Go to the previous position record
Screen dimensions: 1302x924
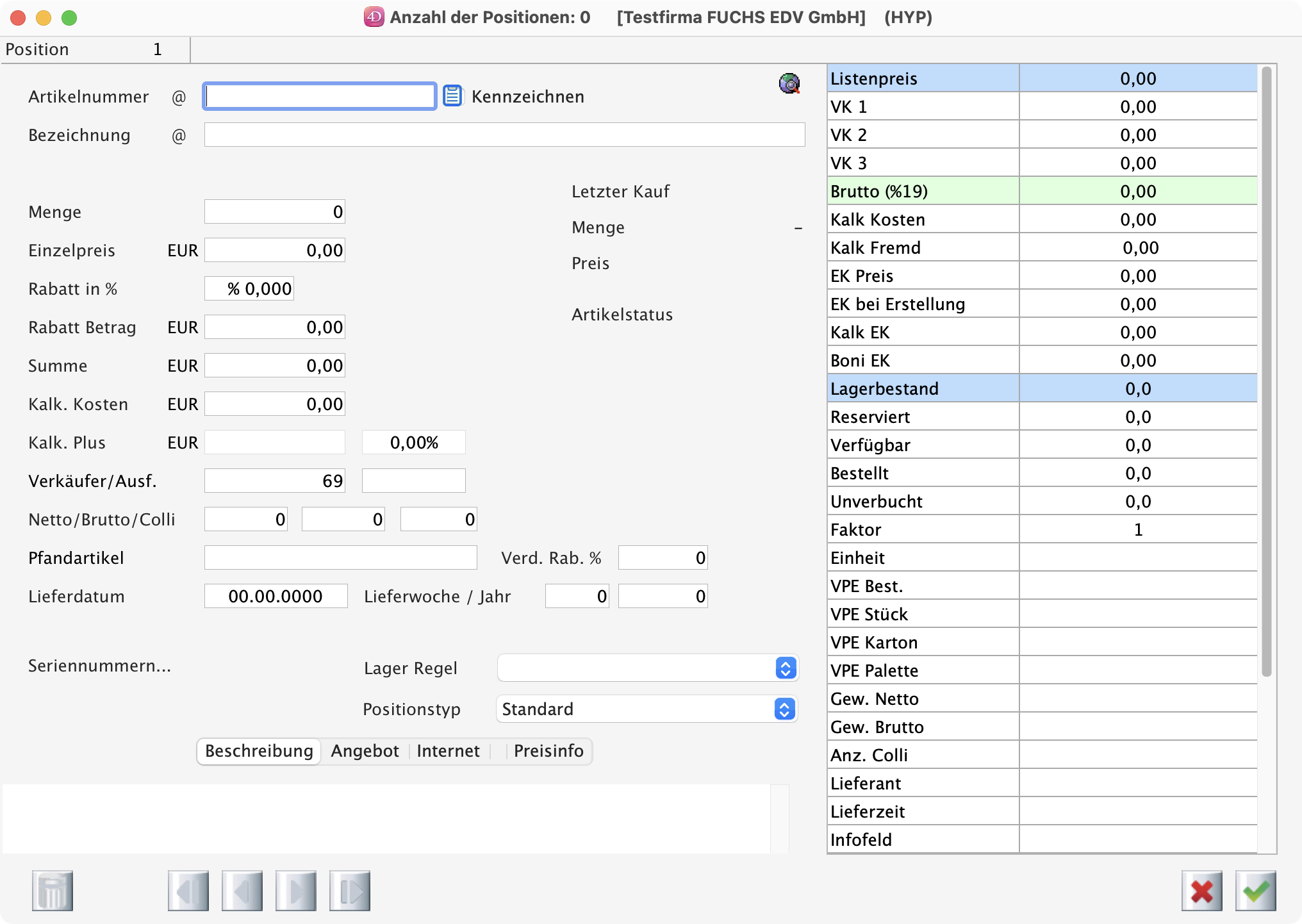click(242, 891)
